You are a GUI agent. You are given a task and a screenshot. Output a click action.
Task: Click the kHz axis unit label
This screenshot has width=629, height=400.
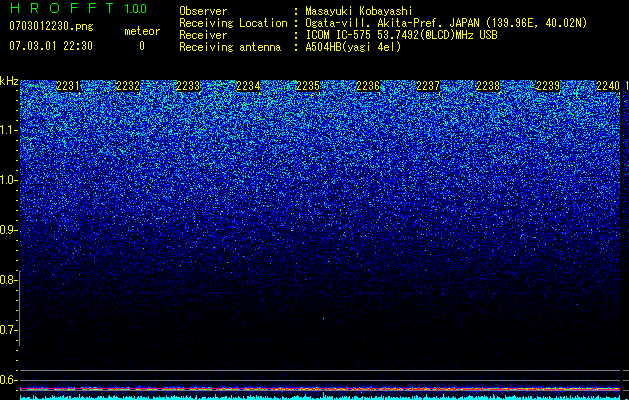click(x=9, y=81)
